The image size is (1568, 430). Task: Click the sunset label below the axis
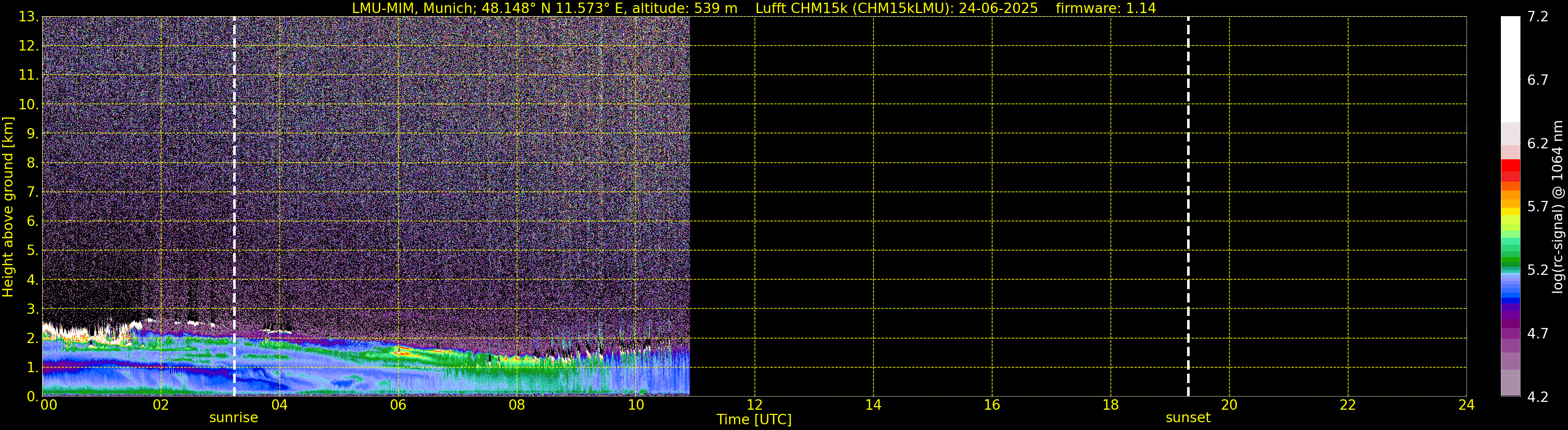tap(1188, 417)
